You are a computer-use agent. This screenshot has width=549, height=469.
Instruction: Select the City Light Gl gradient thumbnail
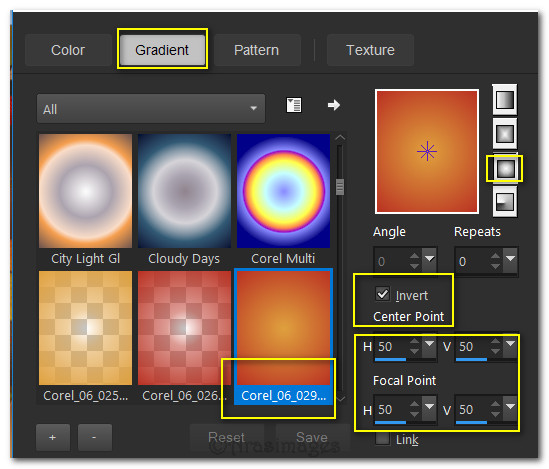pyautogui.click(x=85, y=191)
